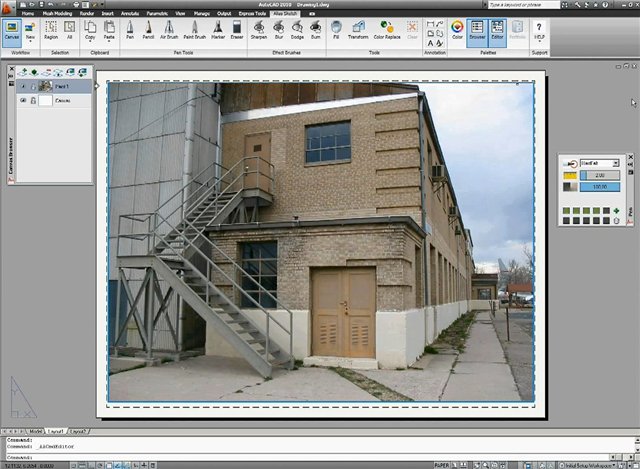The width and height of the screenshot is (640, 469).
Task: Select the Color Replace tool
Action: 387,30
